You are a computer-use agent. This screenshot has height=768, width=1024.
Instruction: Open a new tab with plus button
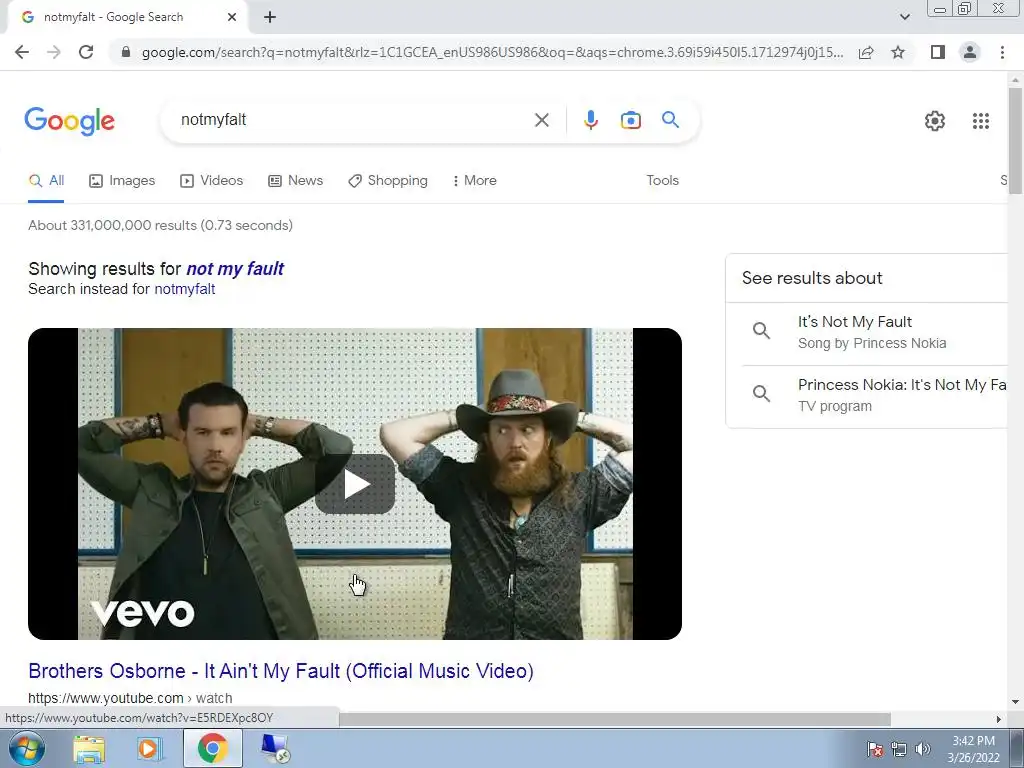click(270, 17)
